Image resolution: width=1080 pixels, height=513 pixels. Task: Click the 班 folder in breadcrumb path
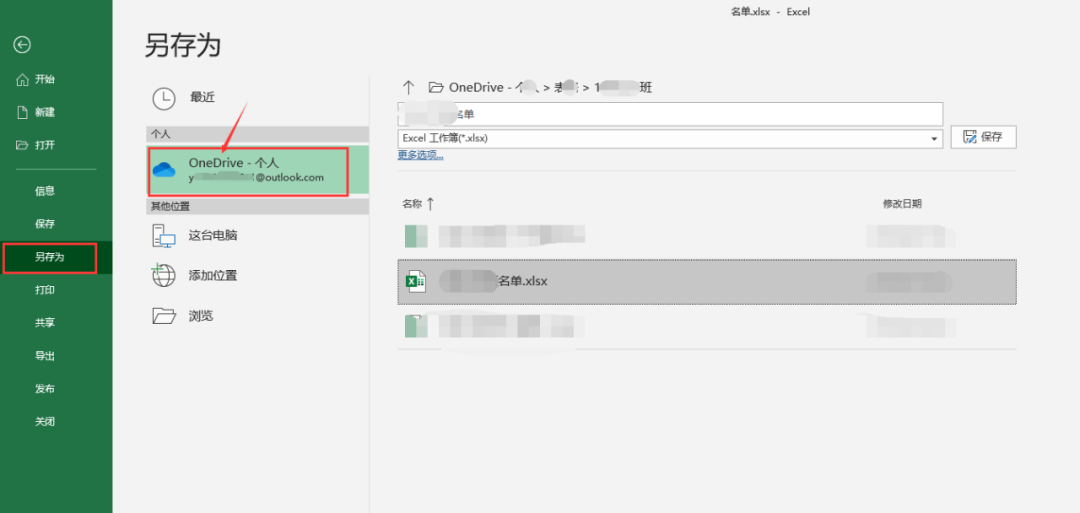click(x=623, y=87)
